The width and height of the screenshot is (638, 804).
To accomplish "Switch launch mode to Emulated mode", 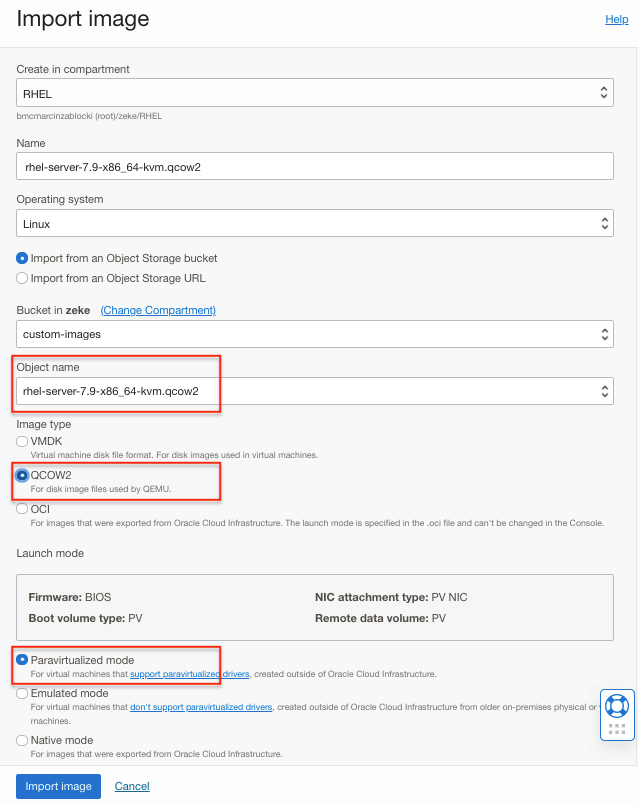I will pyautogui.click(x=23, y=693).
